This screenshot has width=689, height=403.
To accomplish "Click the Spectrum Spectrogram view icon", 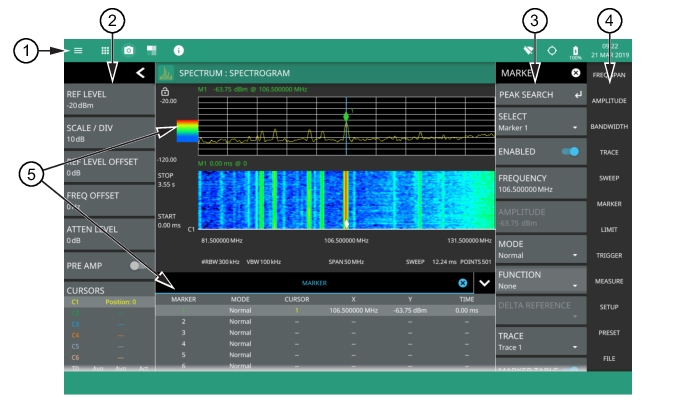I will [166, 73].
